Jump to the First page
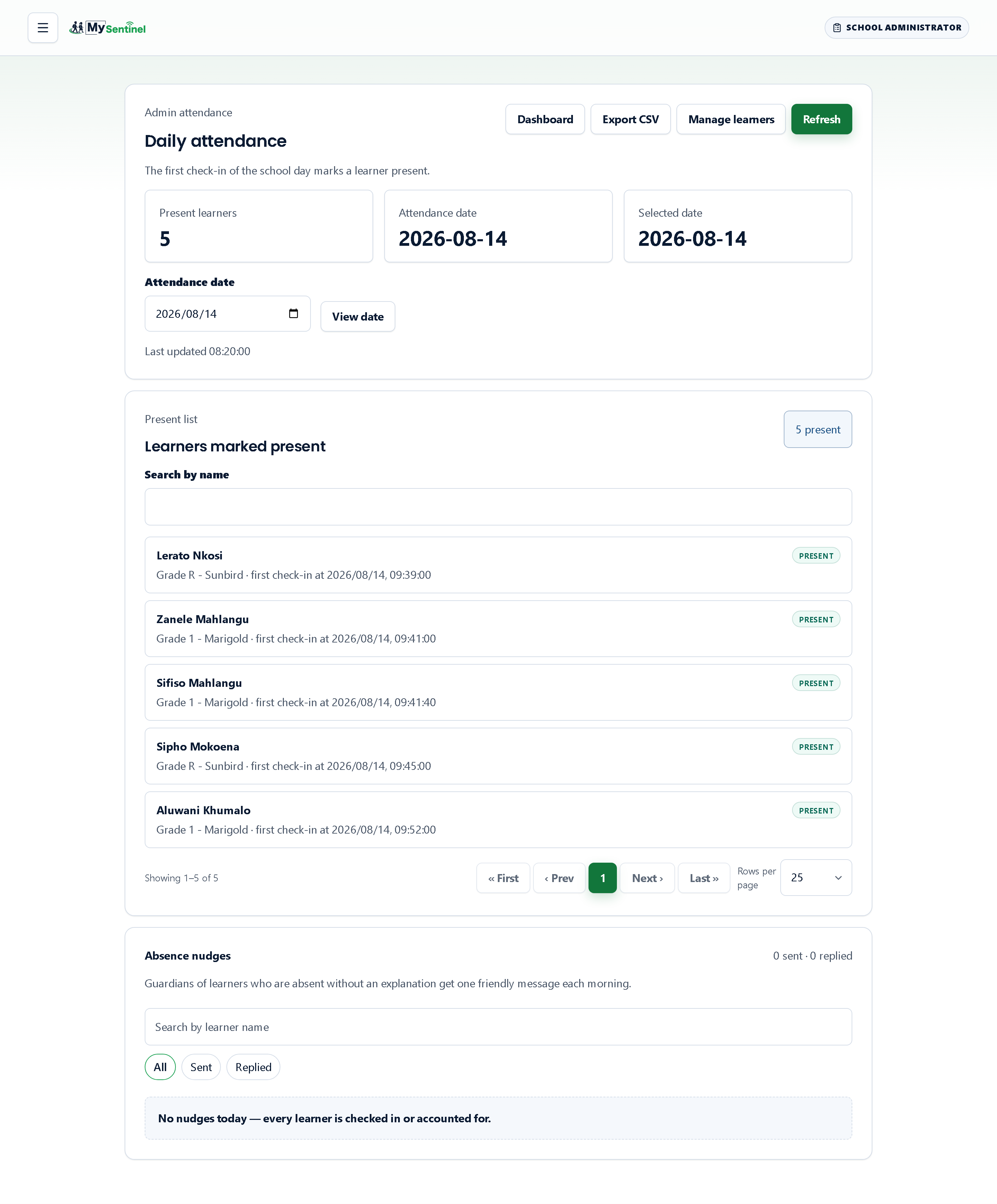The width and height of the screenshot is (997, 1204). [503, 878]
